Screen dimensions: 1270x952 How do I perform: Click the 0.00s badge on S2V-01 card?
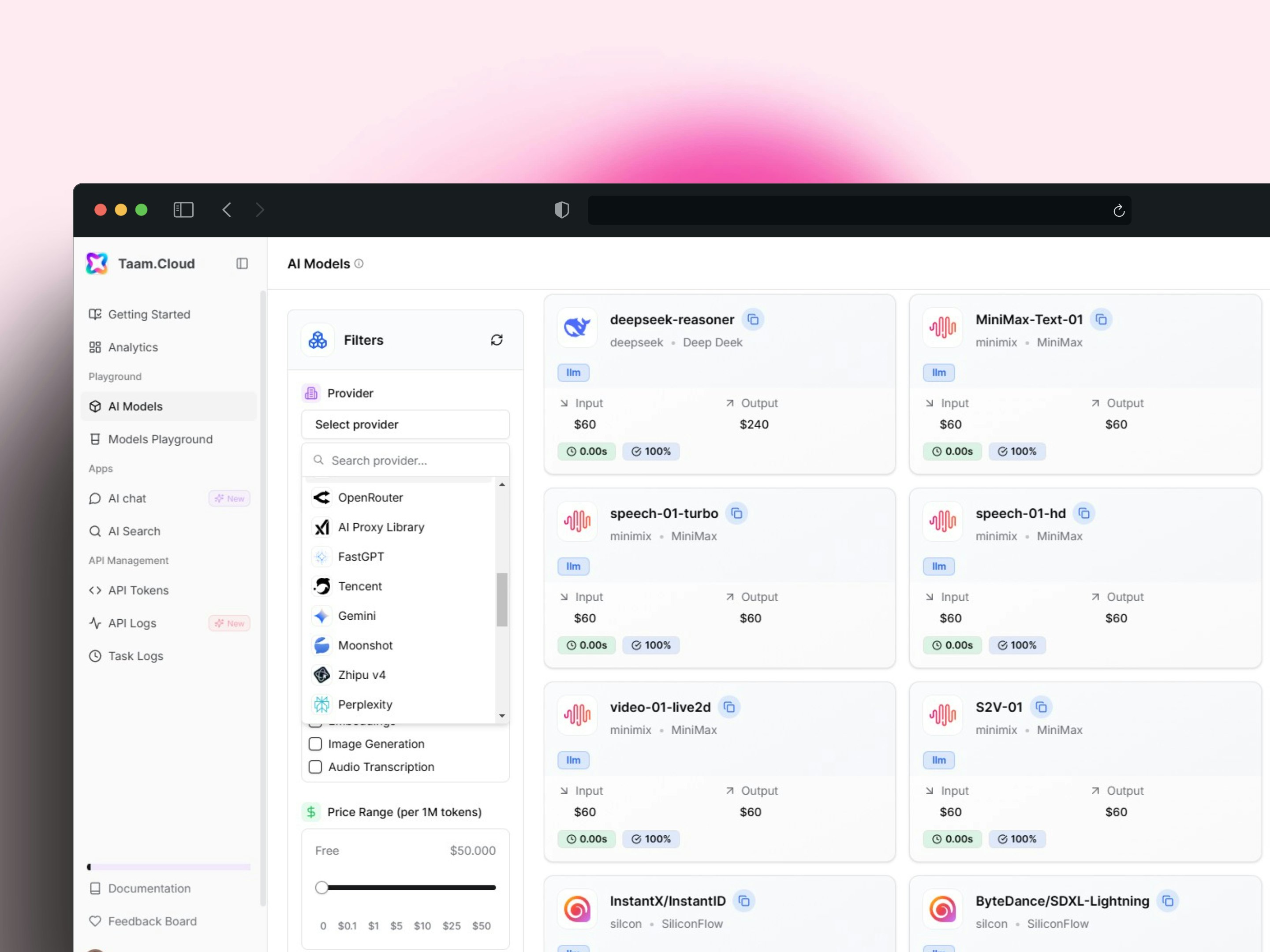tap(952, 839)
